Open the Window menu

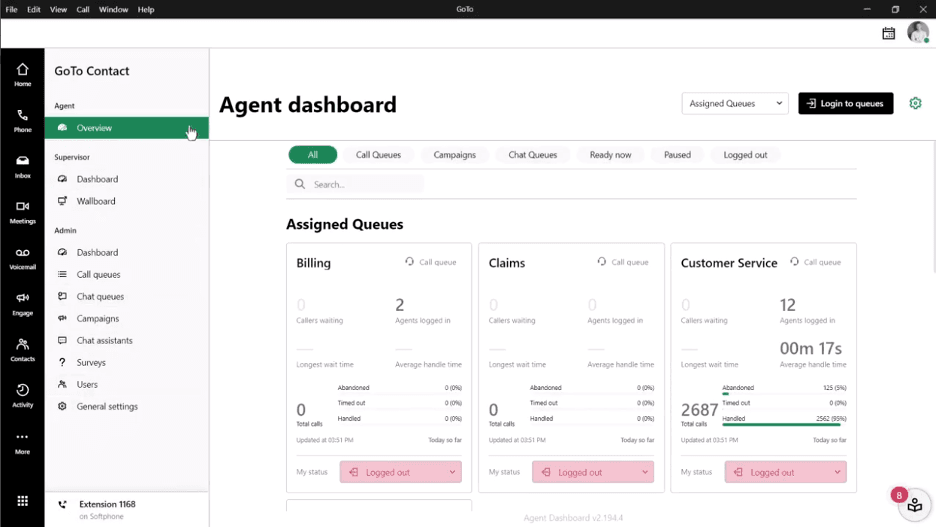[113, 10]
